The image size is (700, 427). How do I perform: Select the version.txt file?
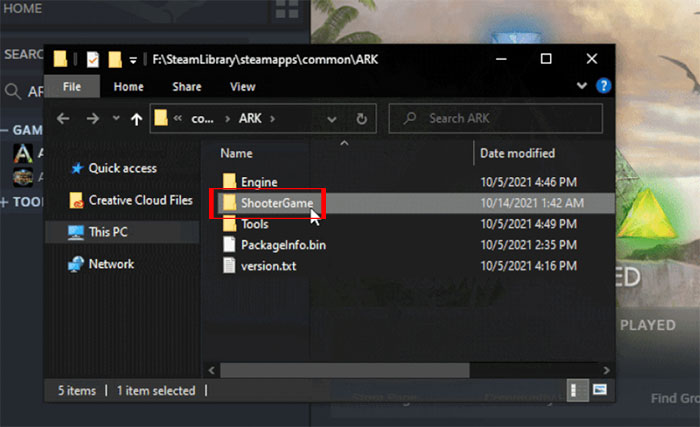coord(259,266)
